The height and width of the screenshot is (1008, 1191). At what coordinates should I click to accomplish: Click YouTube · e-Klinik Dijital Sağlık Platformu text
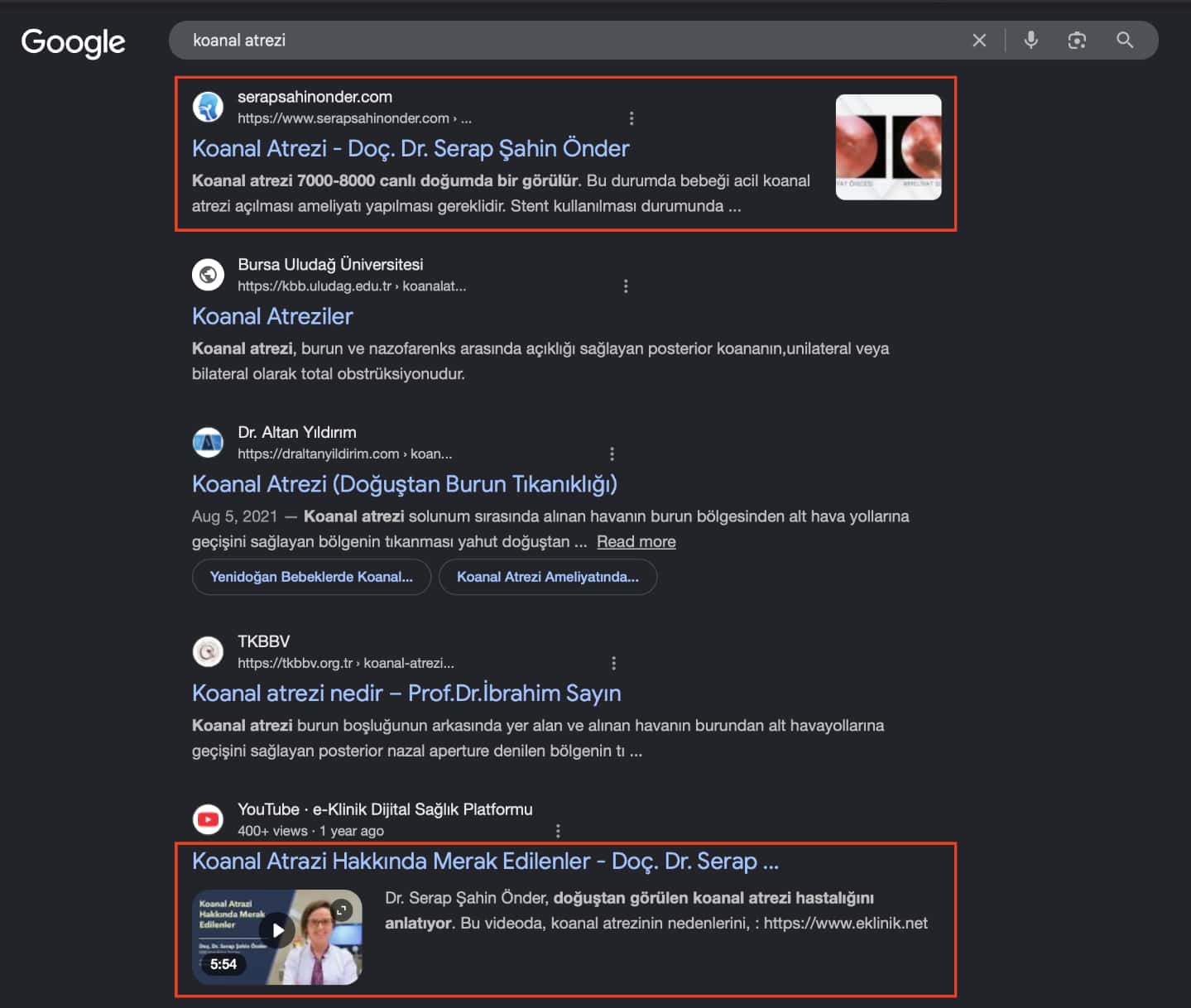point(385,809)
